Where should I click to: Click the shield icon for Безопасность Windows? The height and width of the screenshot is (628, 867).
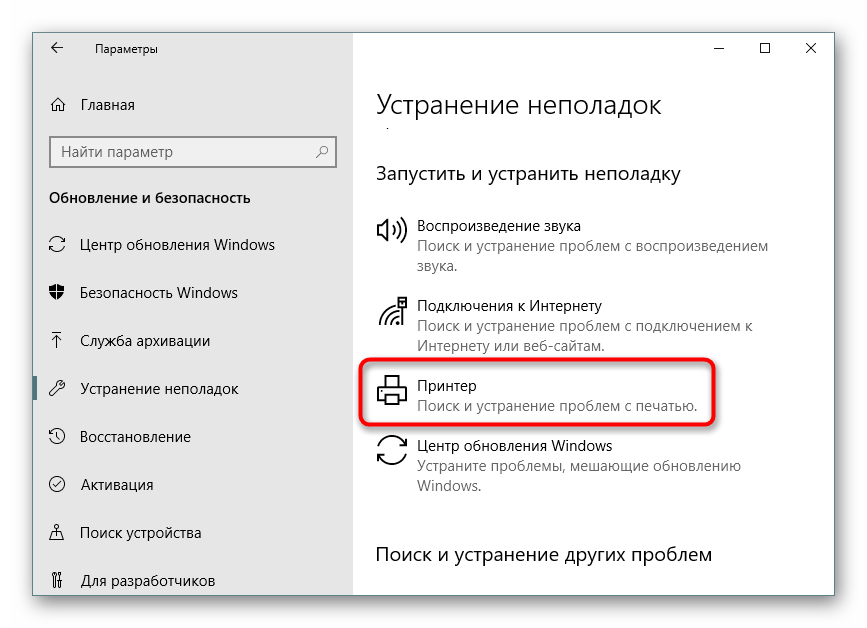coord(56,292)
